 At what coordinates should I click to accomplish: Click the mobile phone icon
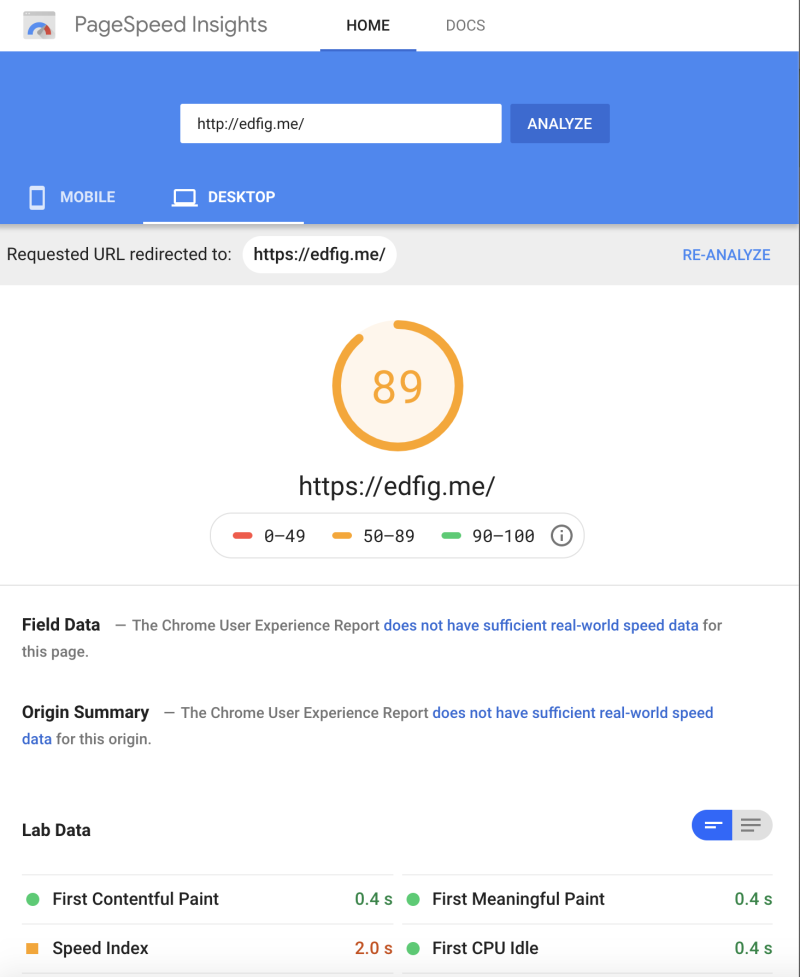tap(37, 197)
